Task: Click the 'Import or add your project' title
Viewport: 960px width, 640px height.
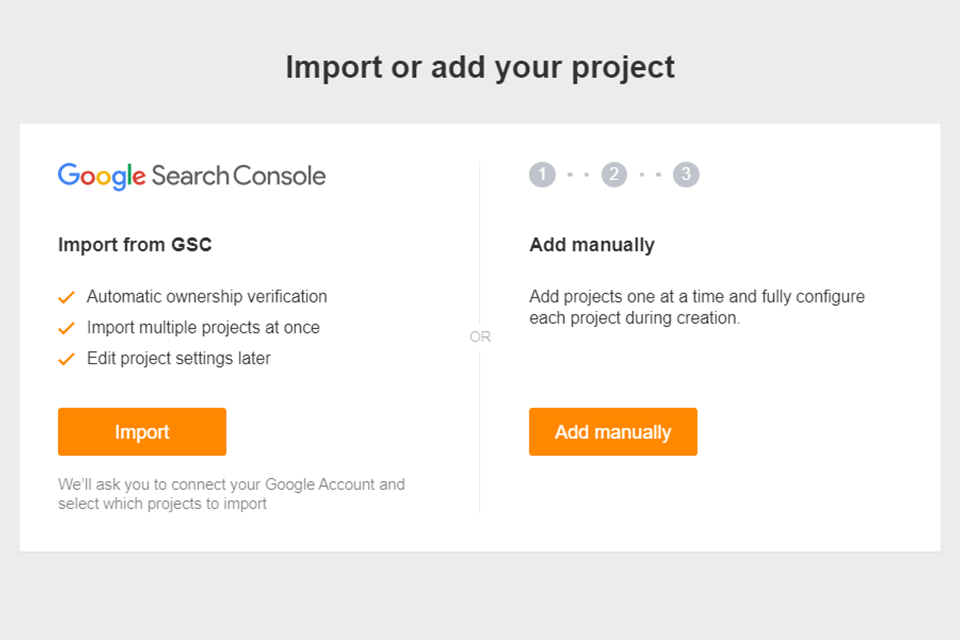Action: click(480, 67)
